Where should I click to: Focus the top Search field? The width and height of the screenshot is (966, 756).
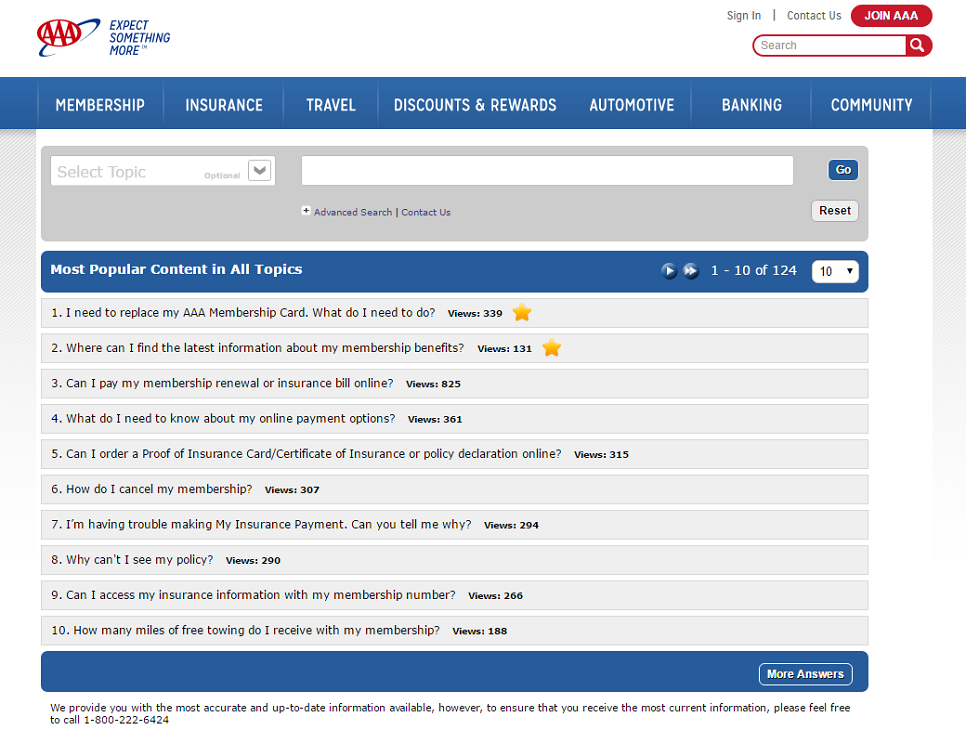tap(829, 46)
